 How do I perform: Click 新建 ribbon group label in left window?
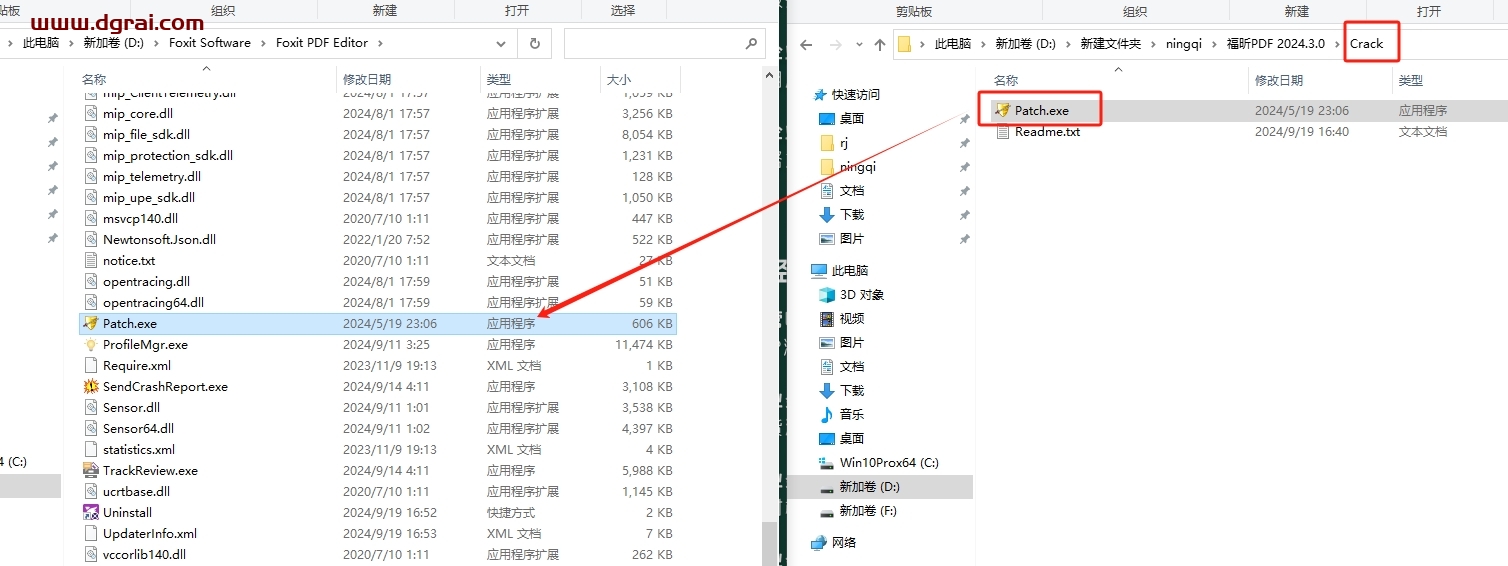[385, 10]
